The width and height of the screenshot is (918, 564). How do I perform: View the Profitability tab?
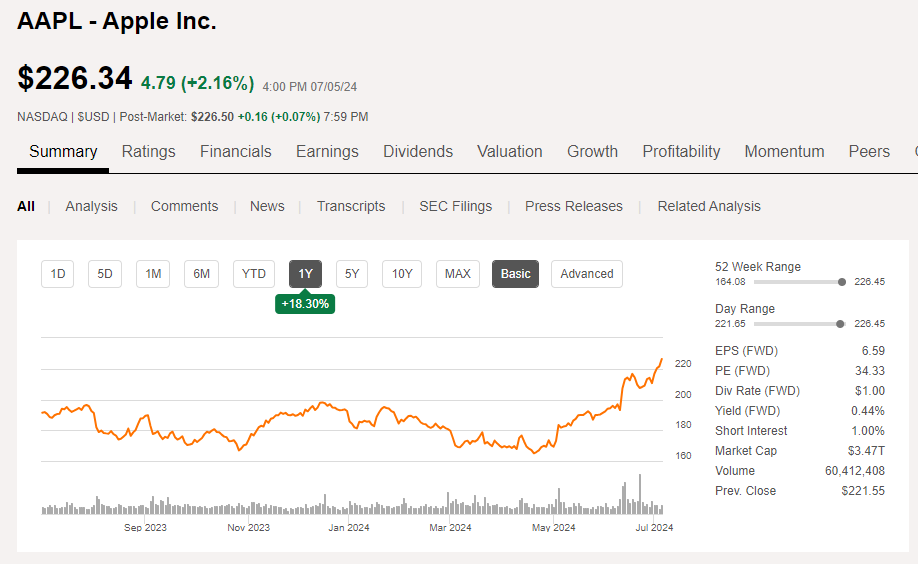pos(681,152)
